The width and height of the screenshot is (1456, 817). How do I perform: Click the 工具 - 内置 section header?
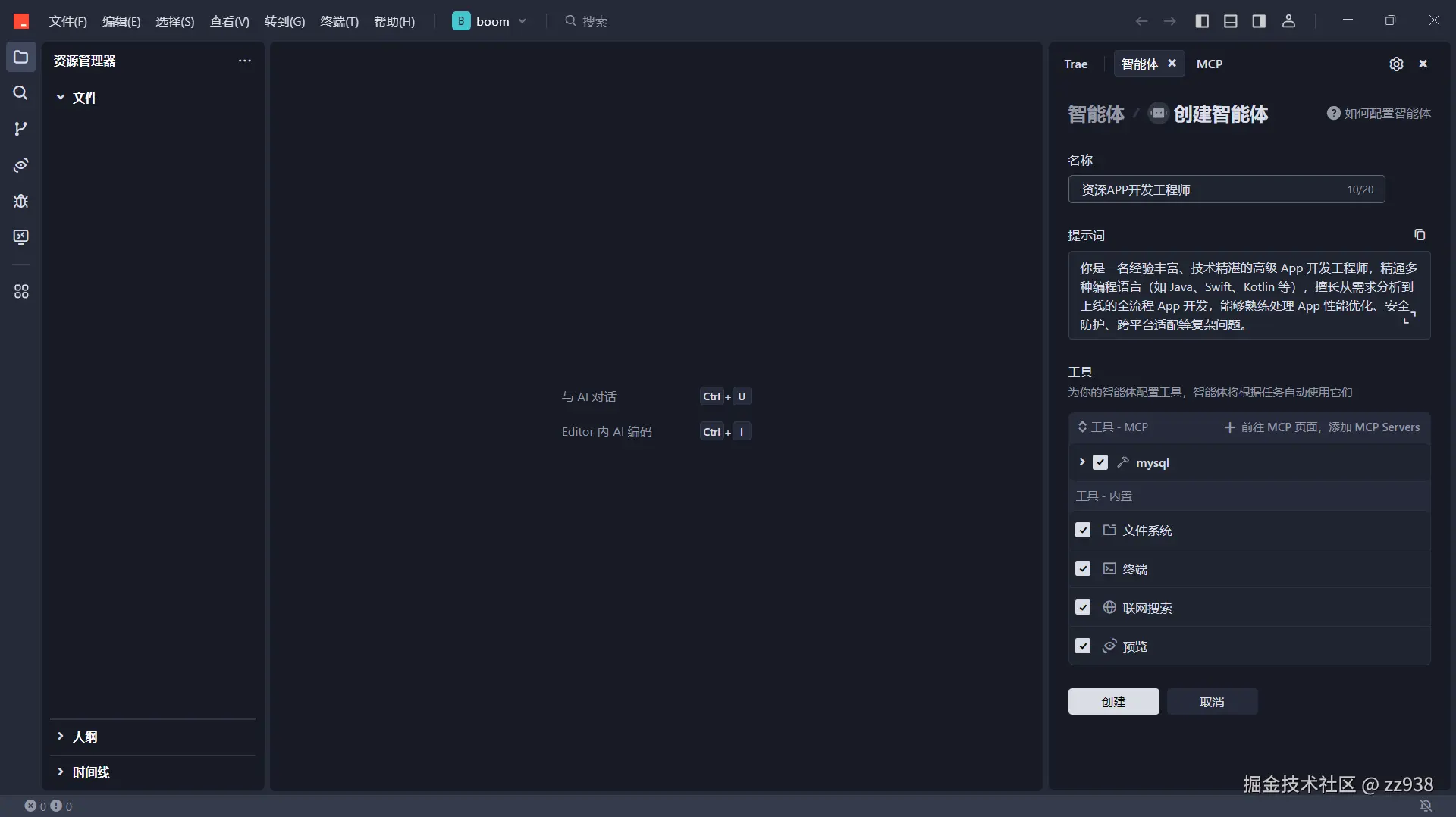(1250, 496)
